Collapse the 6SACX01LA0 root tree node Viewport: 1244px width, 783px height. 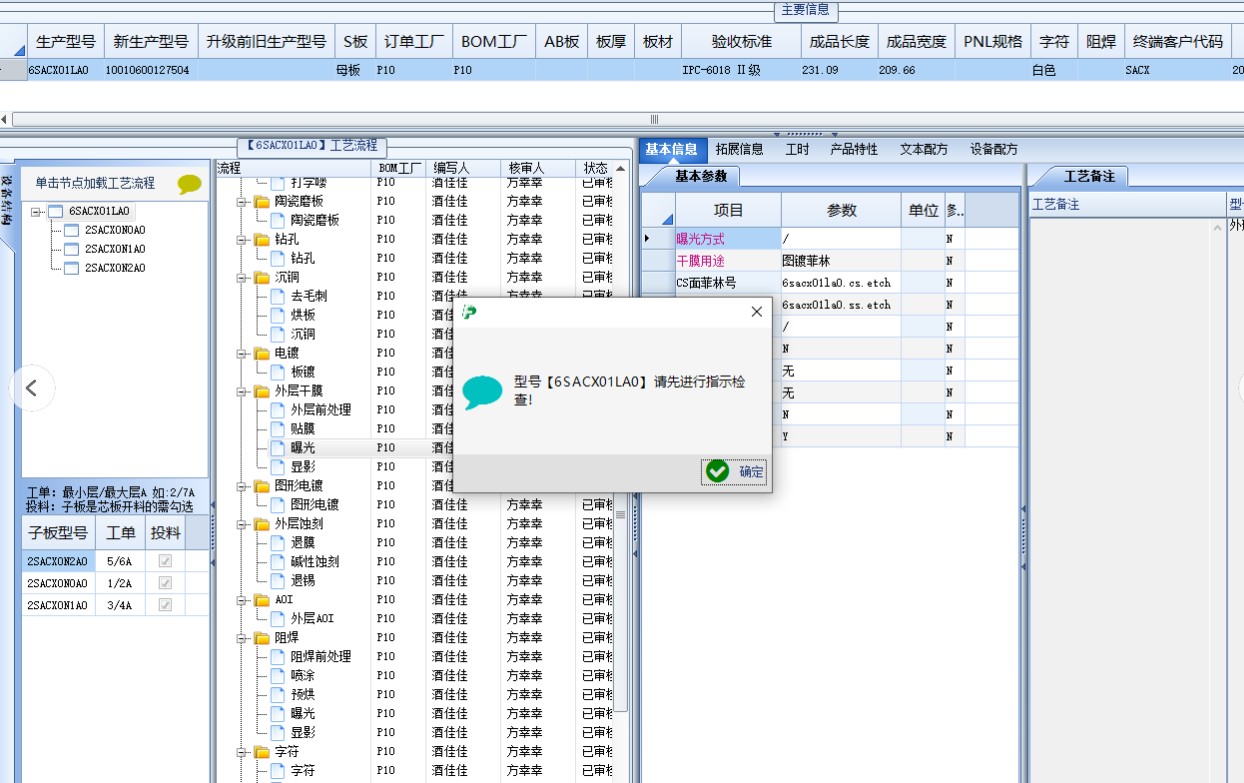click(37, 212)
